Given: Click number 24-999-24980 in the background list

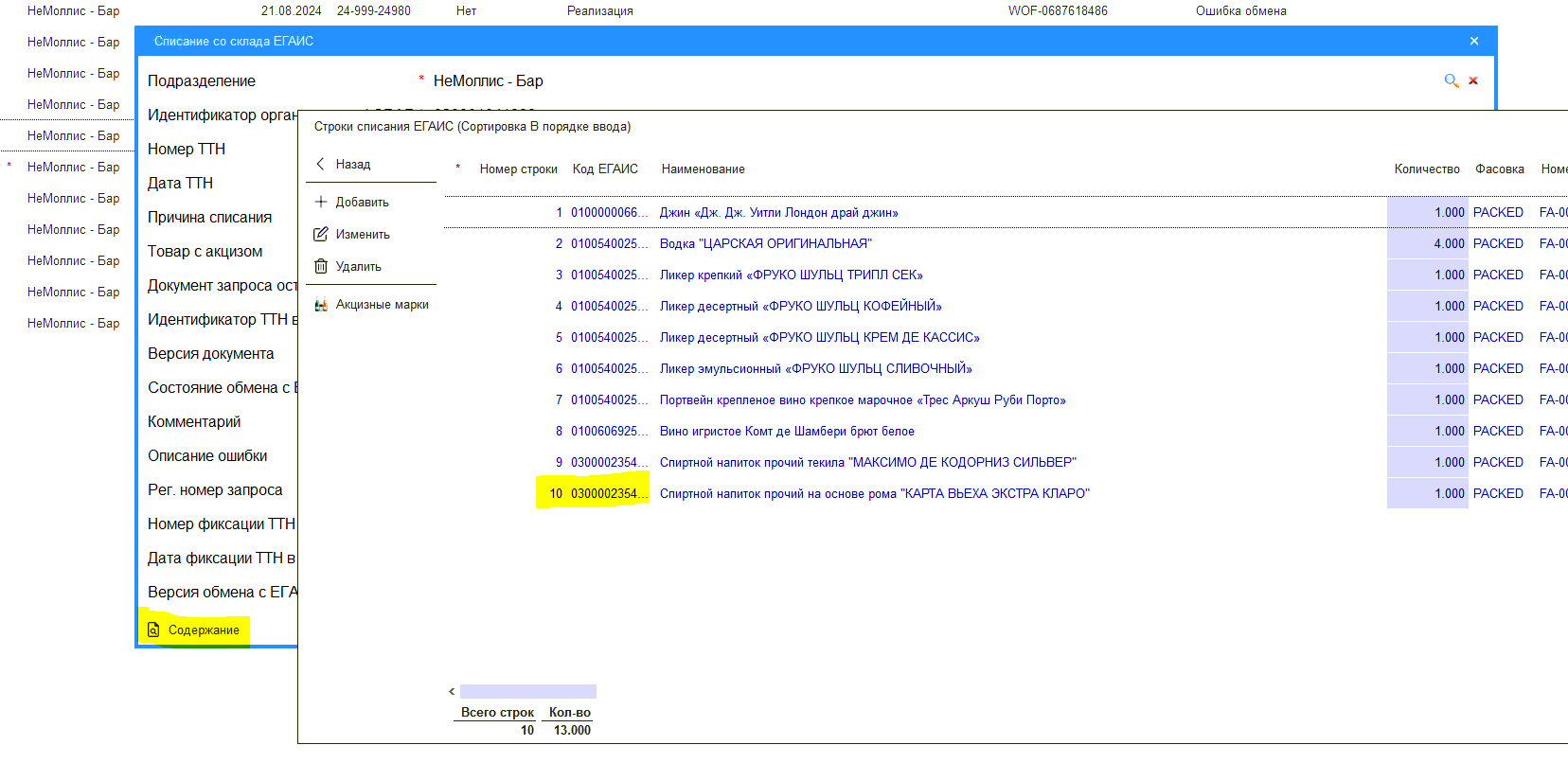Looking at the screenshot, I should point(374,11).
